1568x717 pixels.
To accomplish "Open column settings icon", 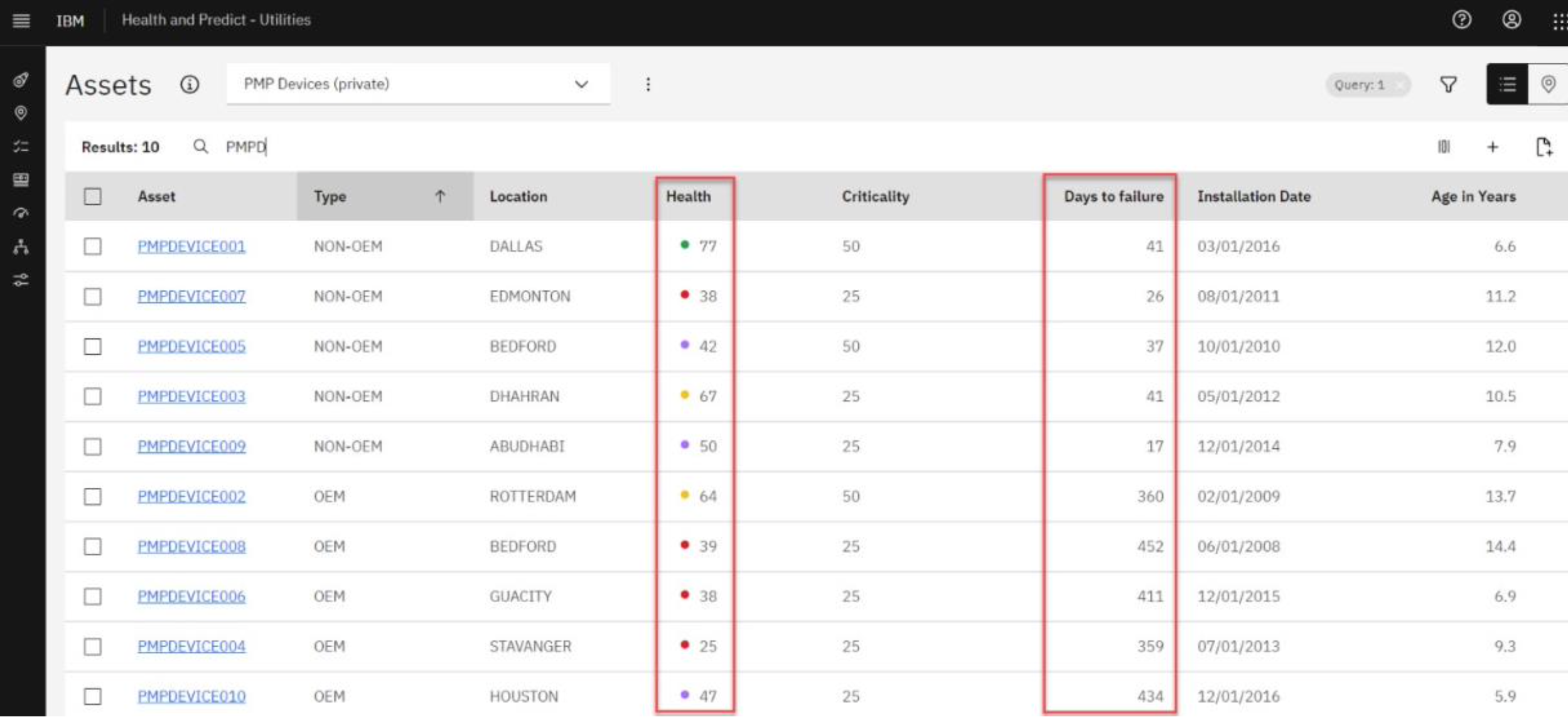I will click(1444, 147).
